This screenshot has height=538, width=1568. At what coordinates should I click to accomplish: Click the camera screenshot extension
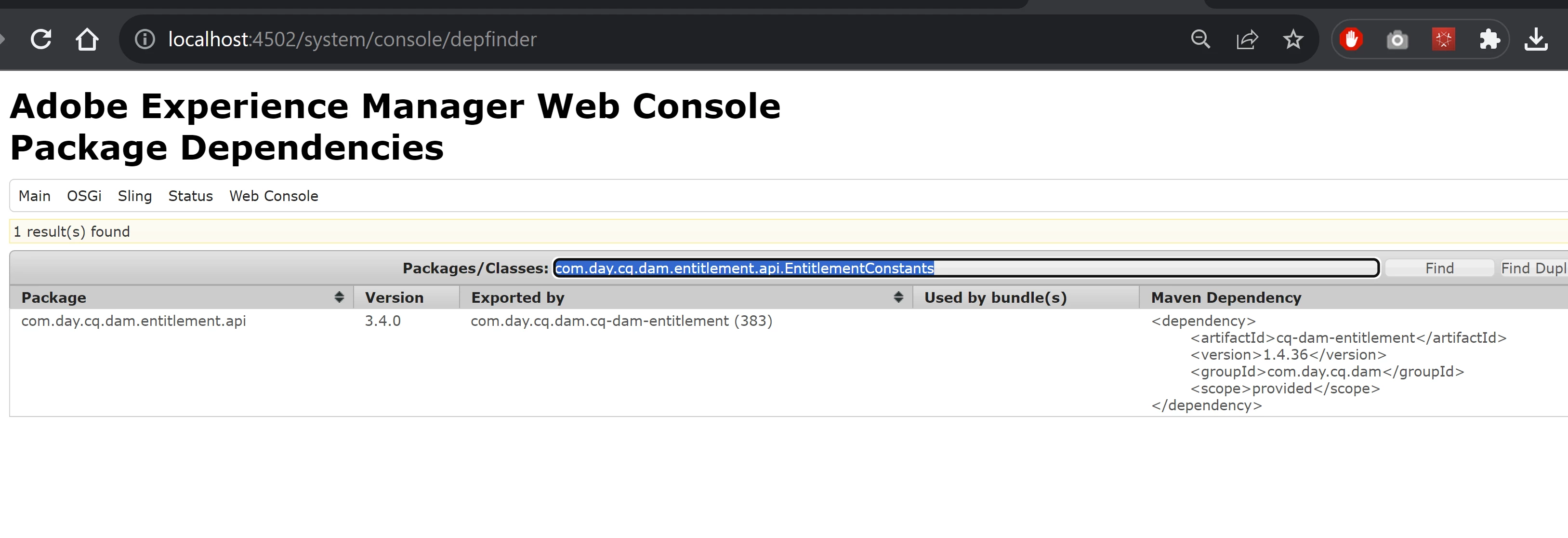tap(1397, 40)
